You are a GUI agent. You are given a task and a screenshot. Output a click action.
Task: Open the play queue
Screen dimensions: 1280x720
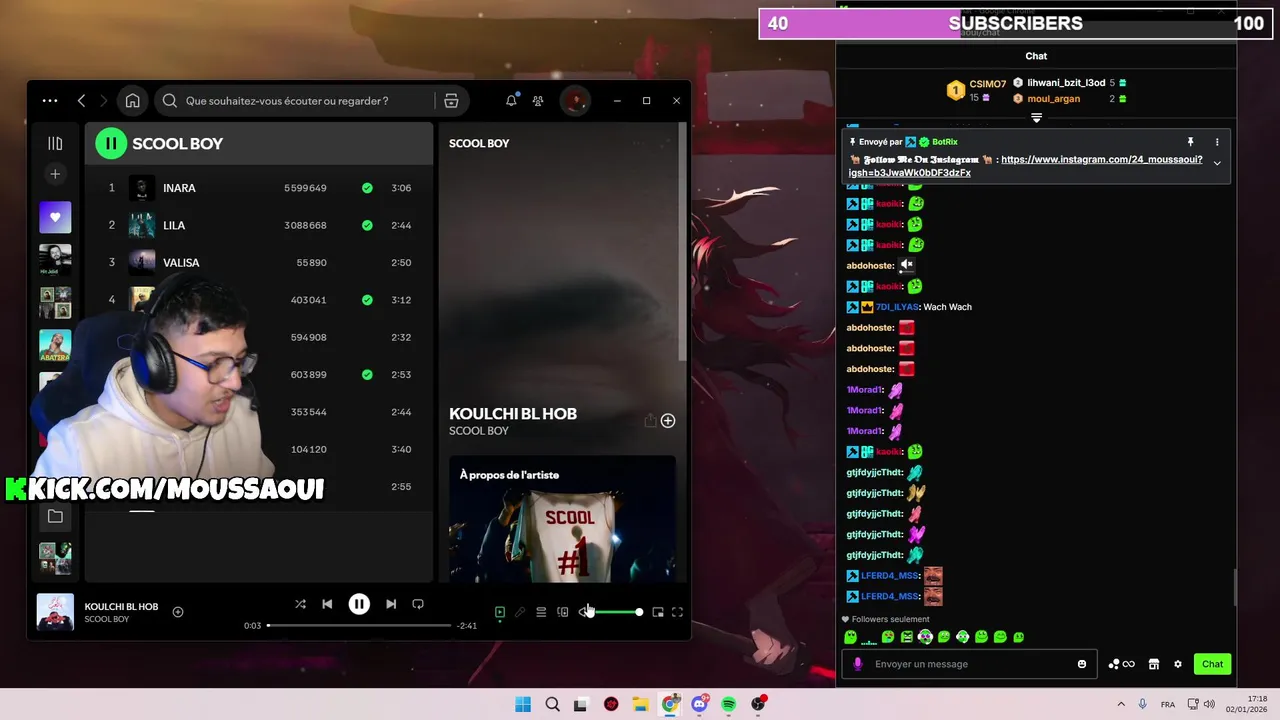point(541,612)
